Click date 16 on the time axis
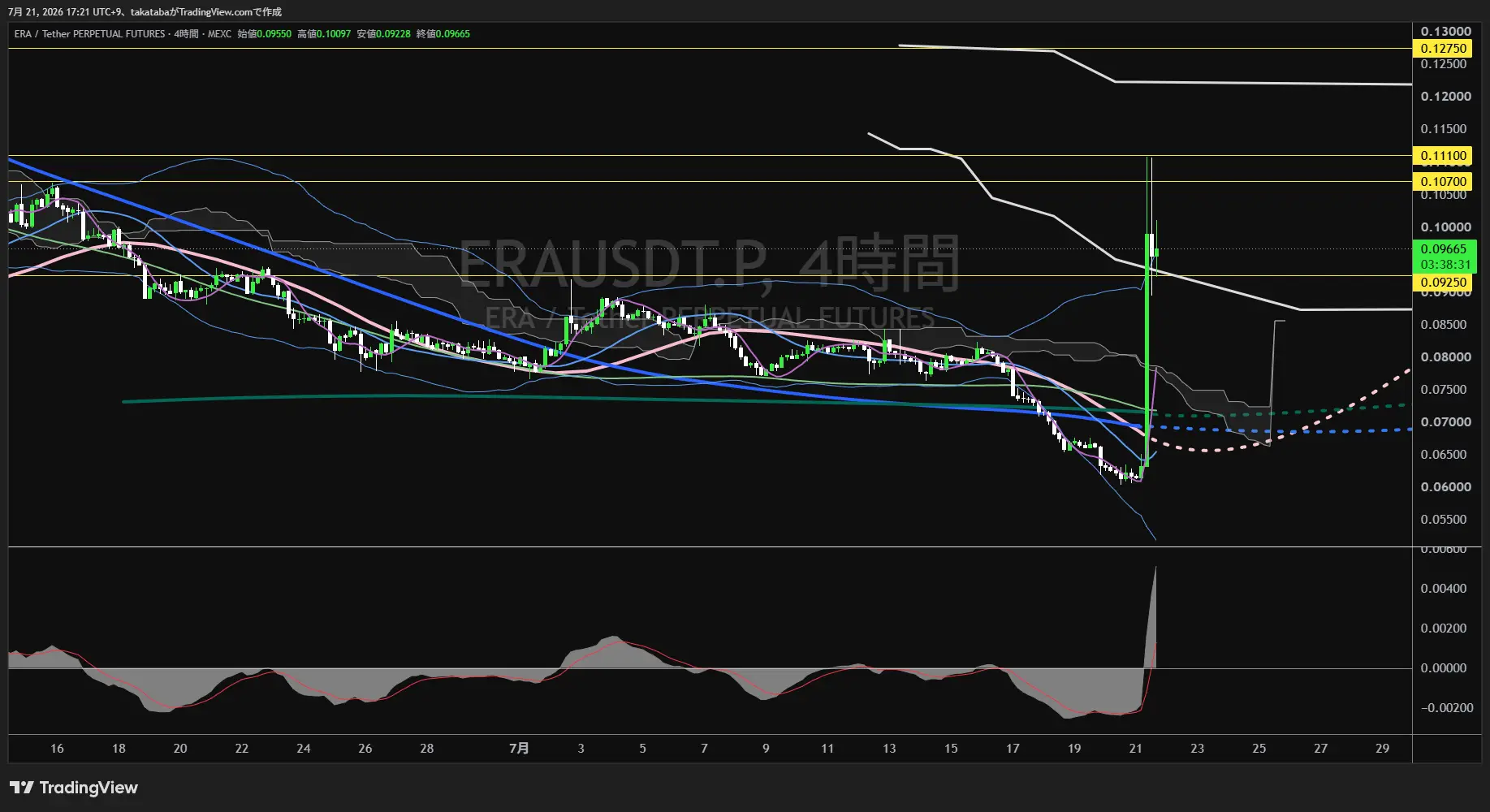 click(57, 749)
